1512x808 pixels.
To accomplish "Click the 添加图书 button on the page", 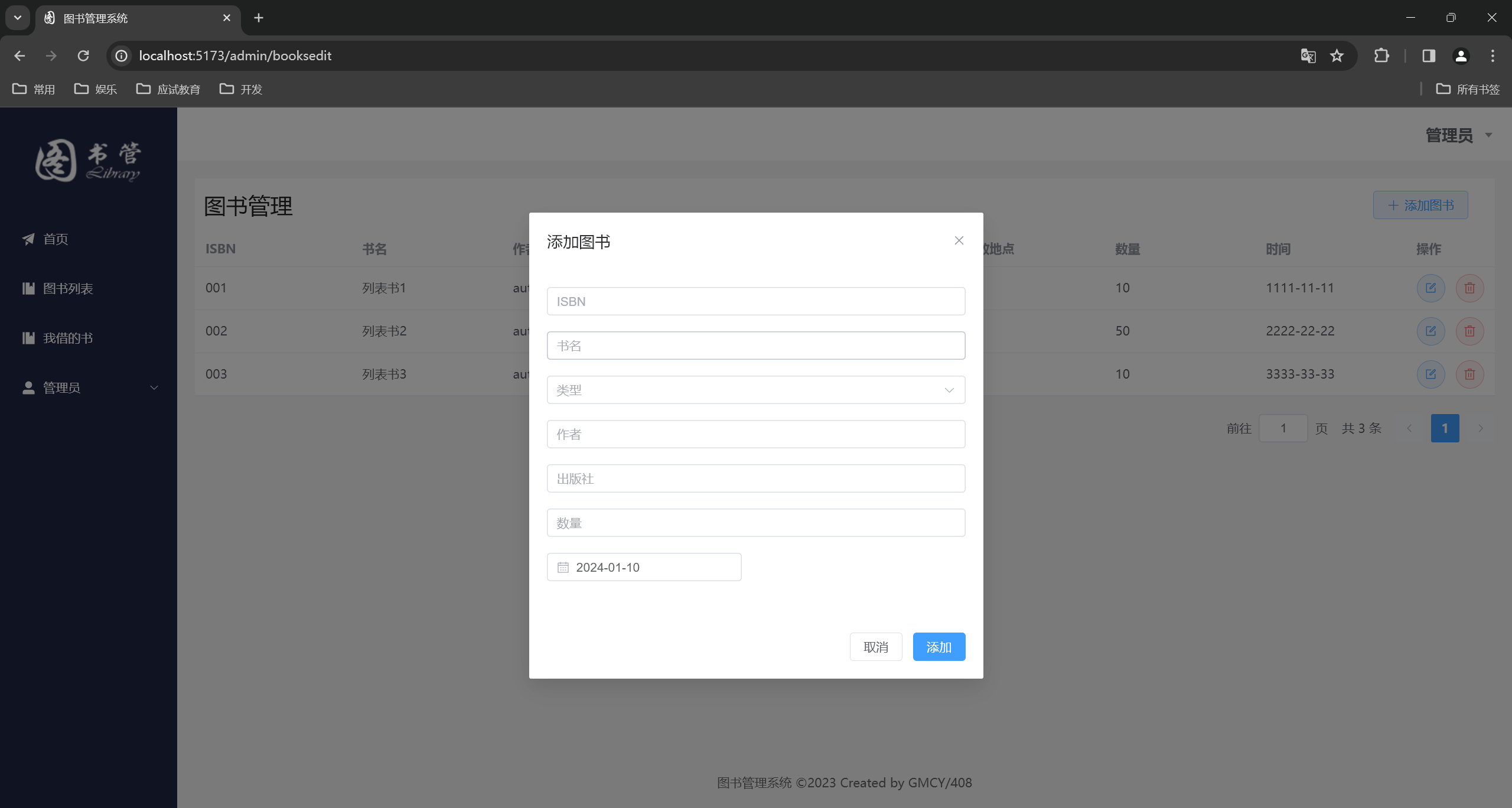I will pos(1420,205).
